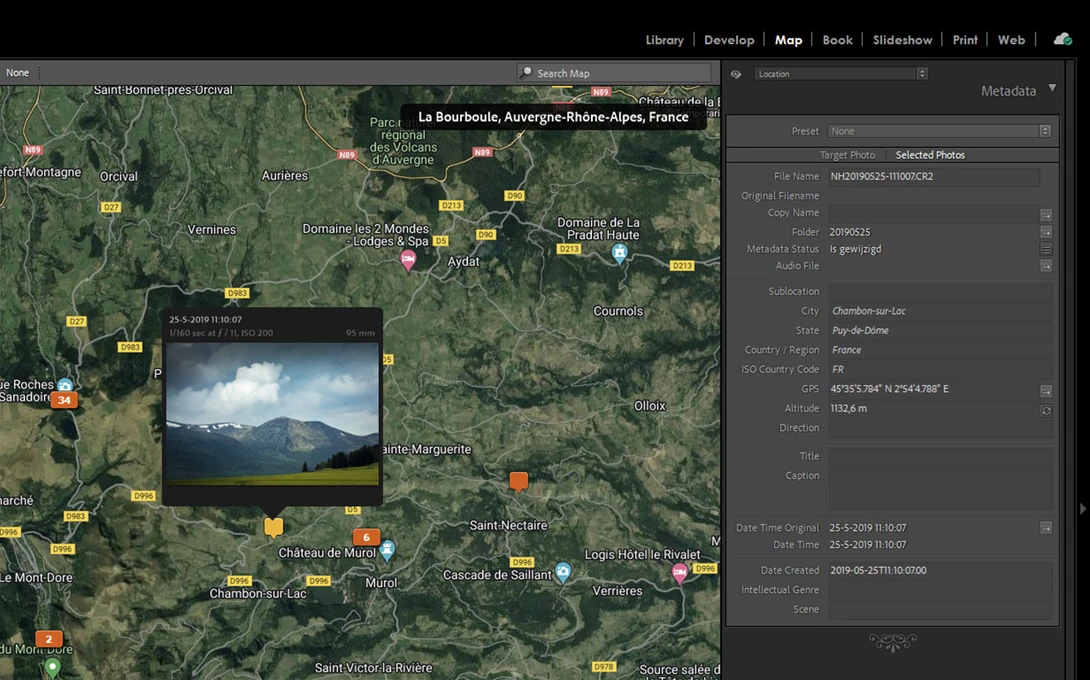Click the File Name field
The height and width of the screenshot is (680, 1090).
click(934, 177)
